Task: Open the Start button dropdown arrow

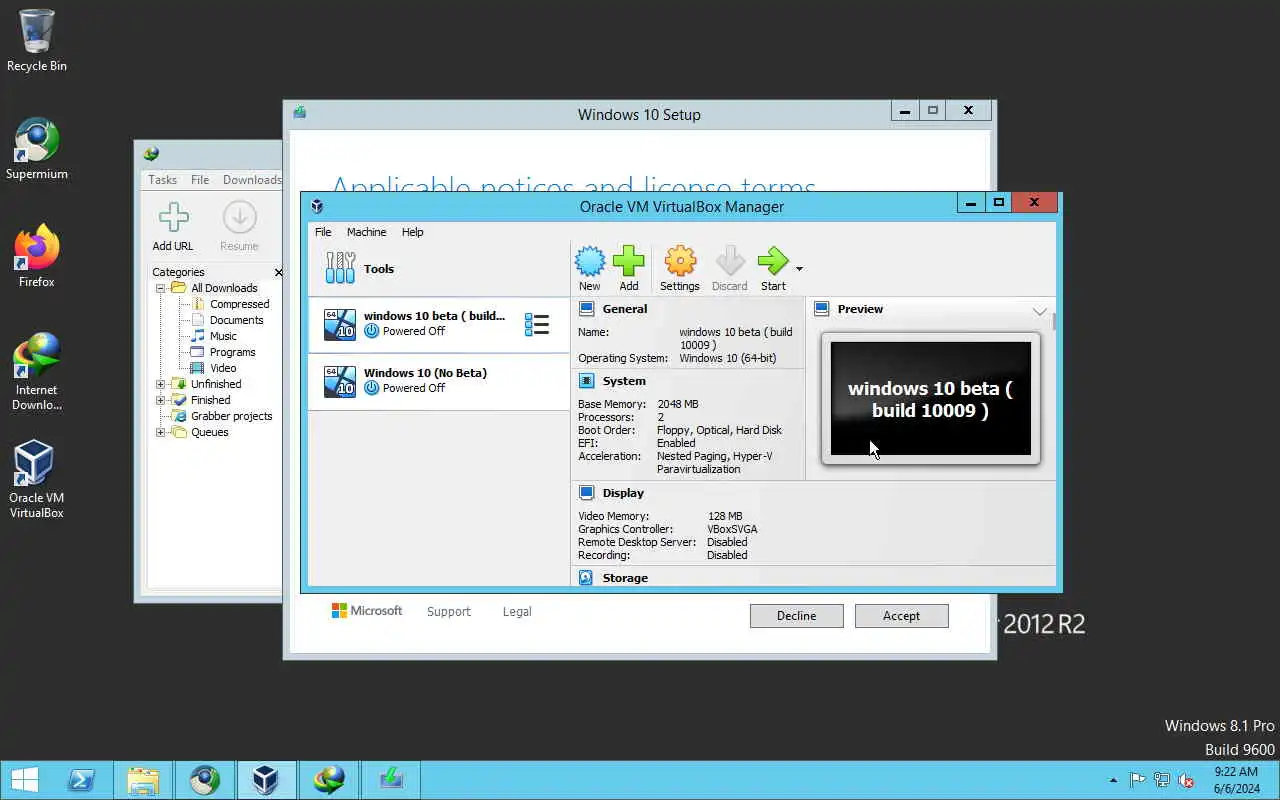Action: click(799, 268)
